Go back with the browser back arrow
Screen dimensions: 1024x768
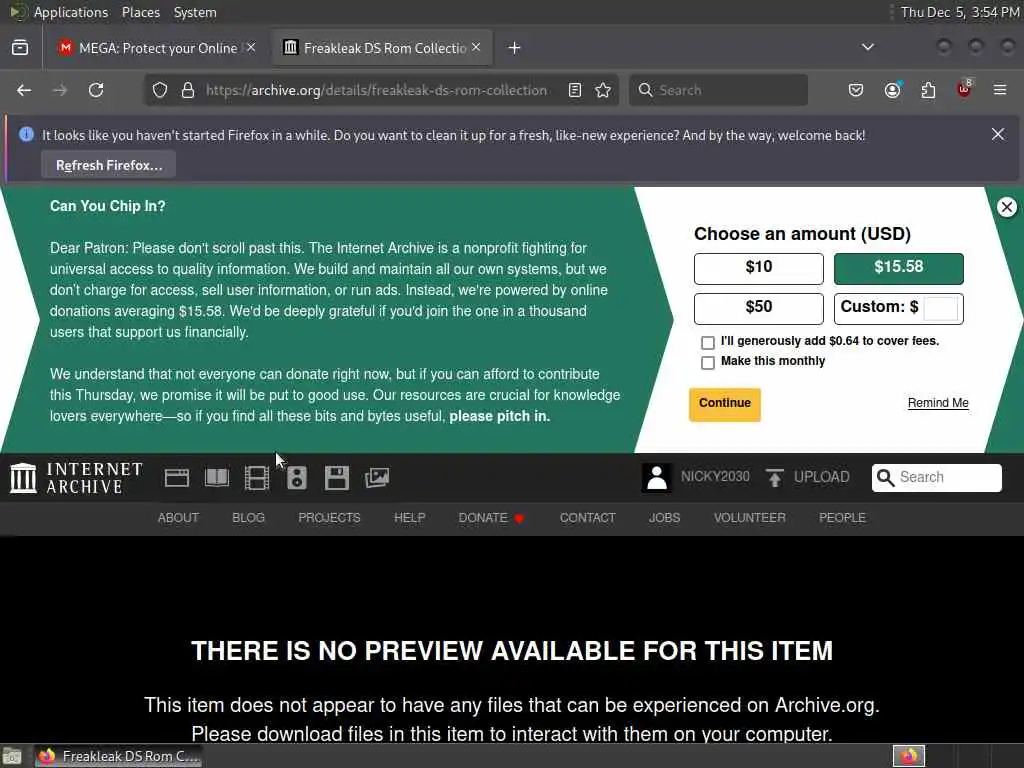pyautogui.click(x=24, y=90)
